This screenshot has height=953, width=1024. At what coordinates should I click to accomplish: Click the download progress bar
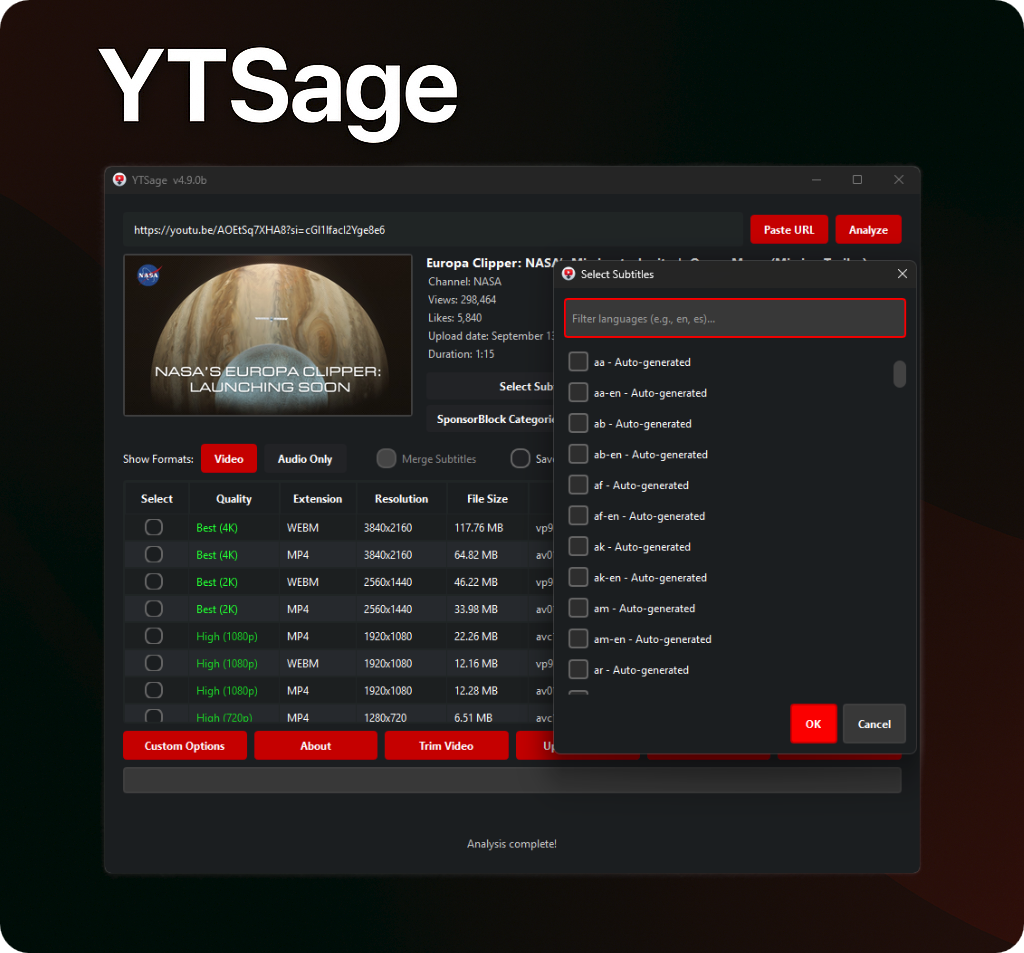512,780
